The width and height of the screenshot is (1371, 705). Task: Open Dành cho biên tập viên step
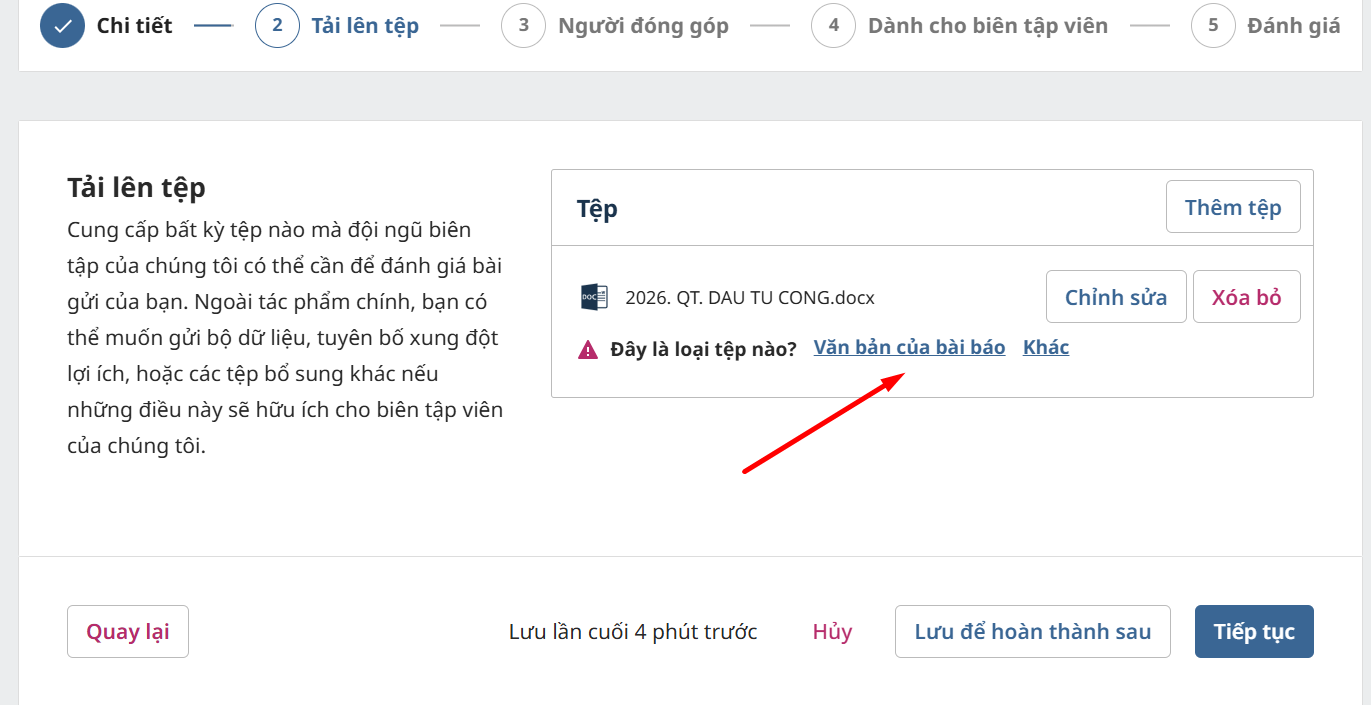click(988, 26)
